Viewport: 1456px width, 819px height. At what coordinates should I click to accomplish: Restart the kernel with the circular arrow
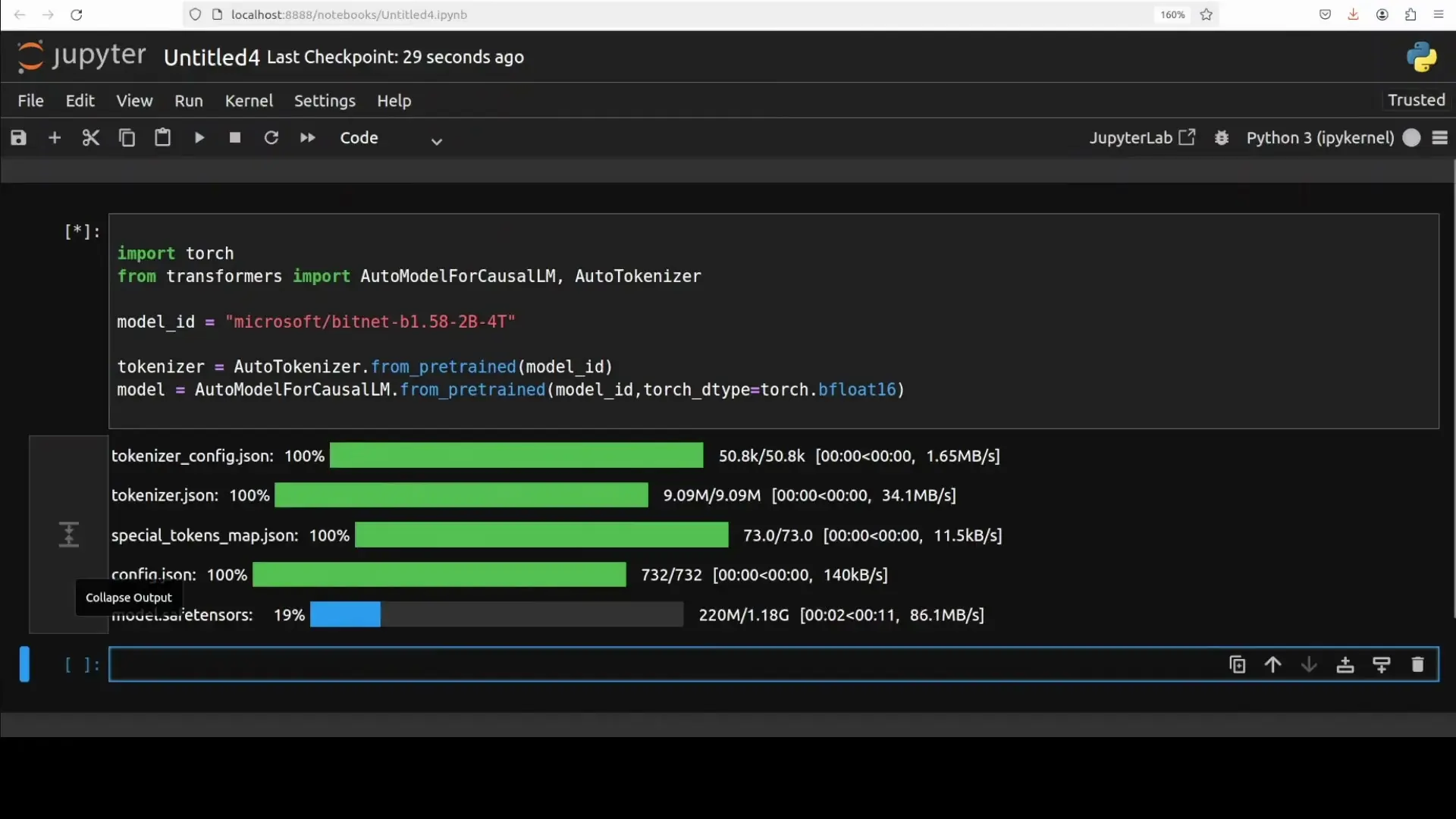click(x=271, y=138)
